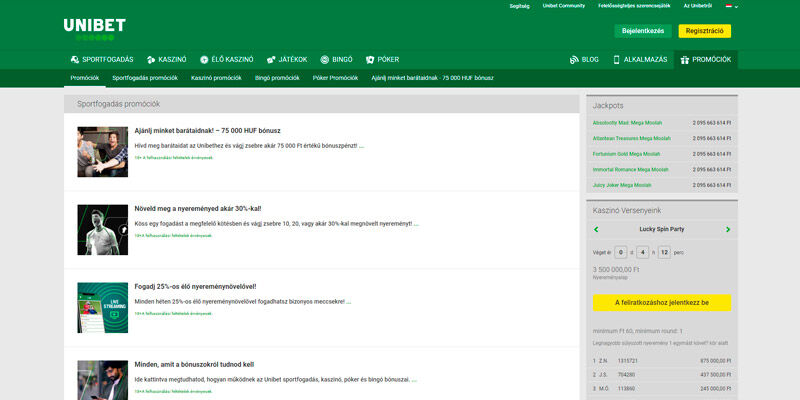Screen dimensions: 800x400
Task: Open the Segítség help link
Action: tap(519, 6)
